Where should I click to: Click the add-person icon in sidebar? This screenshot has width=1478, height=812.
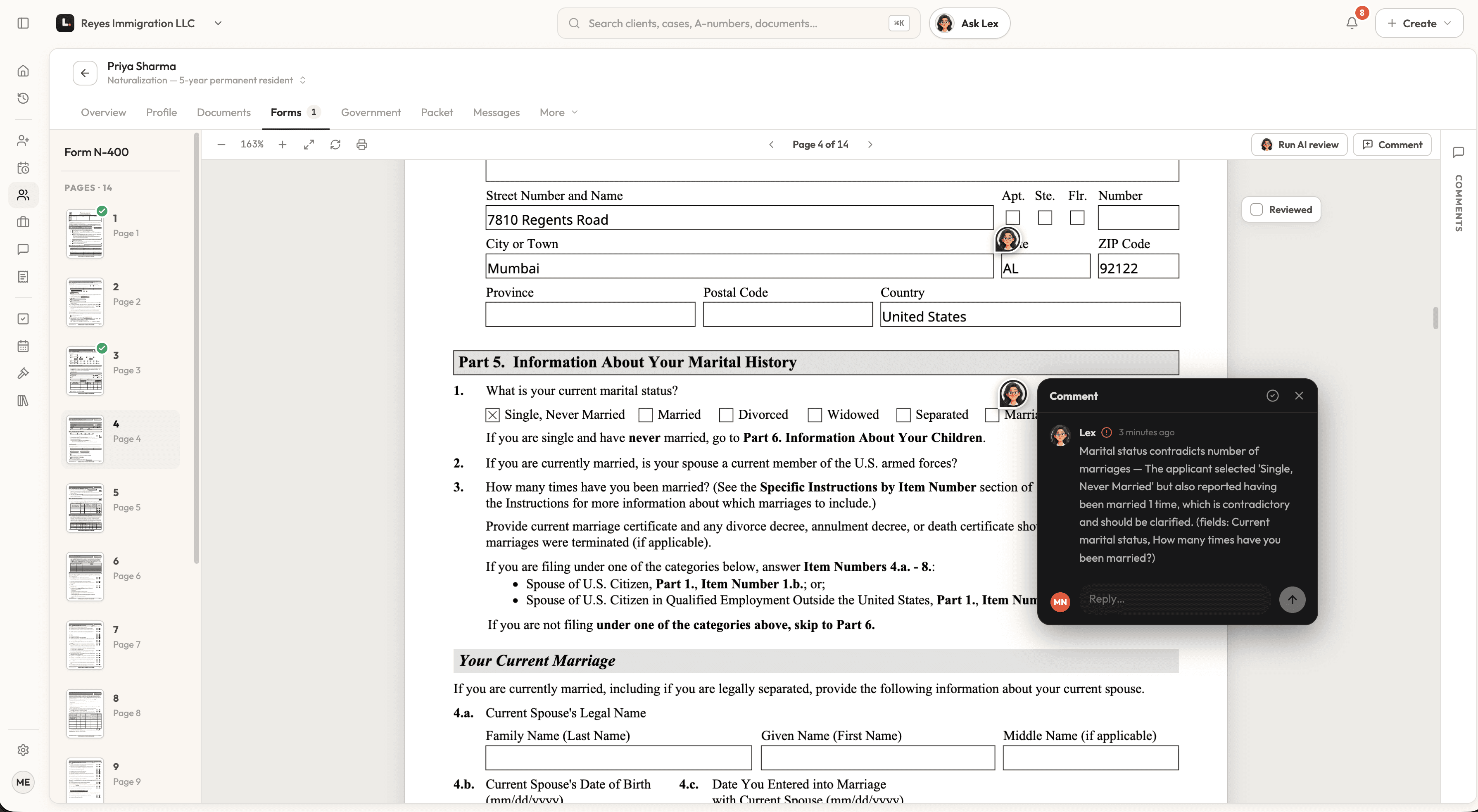[x=23, y=140]
